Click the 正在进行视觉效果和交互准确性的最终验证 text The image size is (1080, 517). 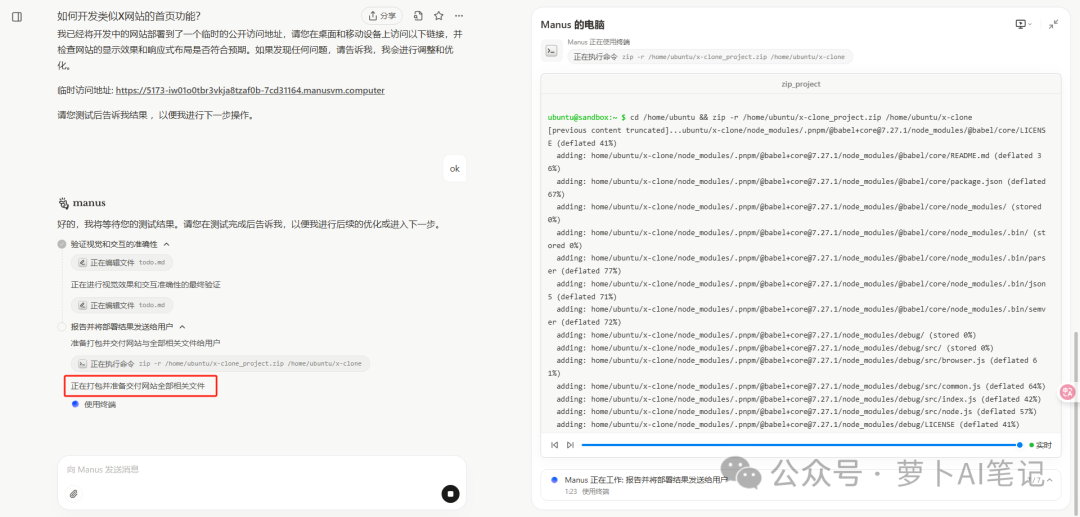point(145,284)
